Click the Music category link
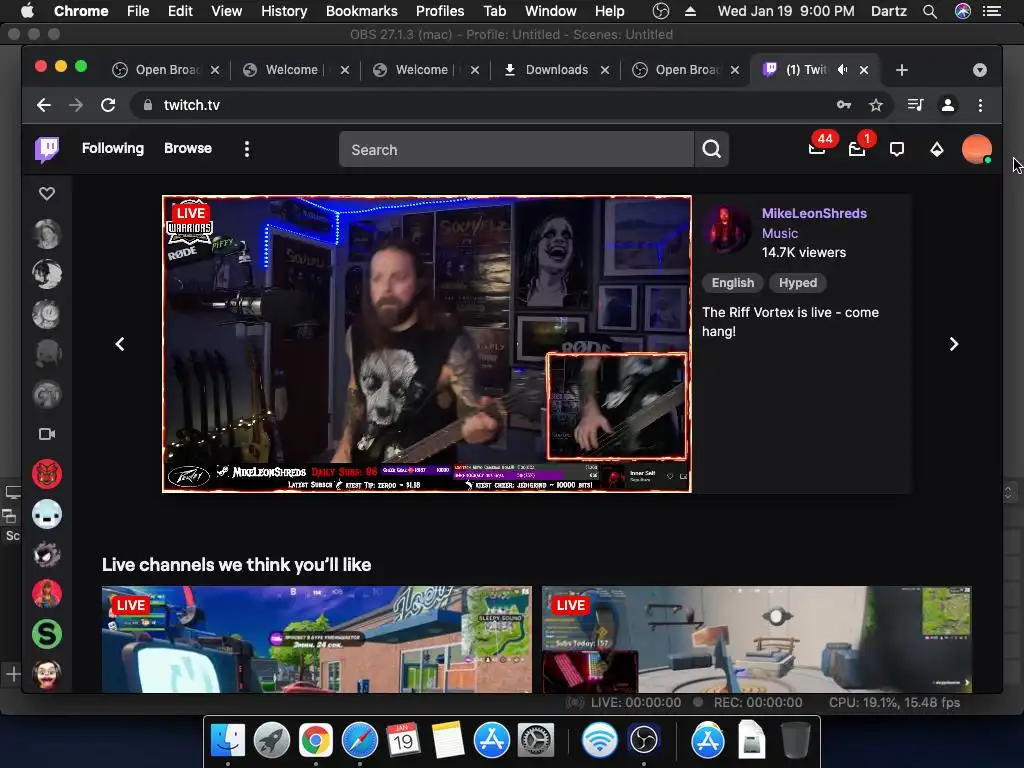1024x768 pixels. point(780,233)
